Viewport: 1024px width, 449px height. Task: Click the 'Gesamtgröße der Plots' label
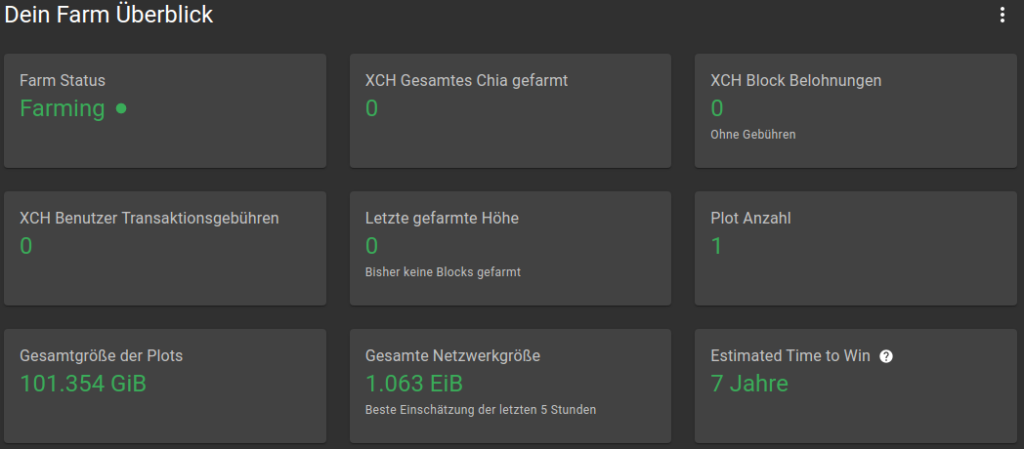point(101,355)
